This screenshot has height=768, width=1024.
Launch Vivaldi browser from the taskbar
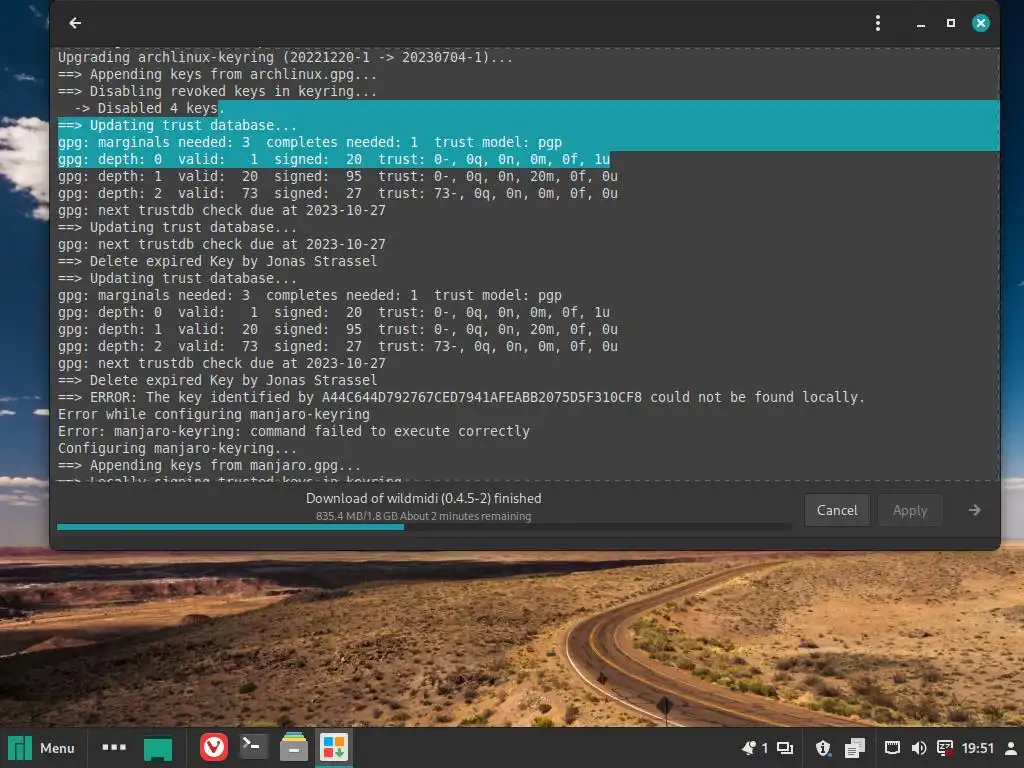[214, 747]
